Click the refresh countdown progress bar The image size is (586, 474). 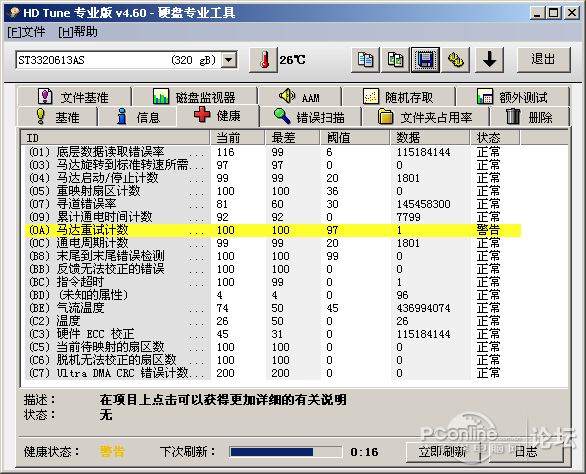click(x=286, y=452)
